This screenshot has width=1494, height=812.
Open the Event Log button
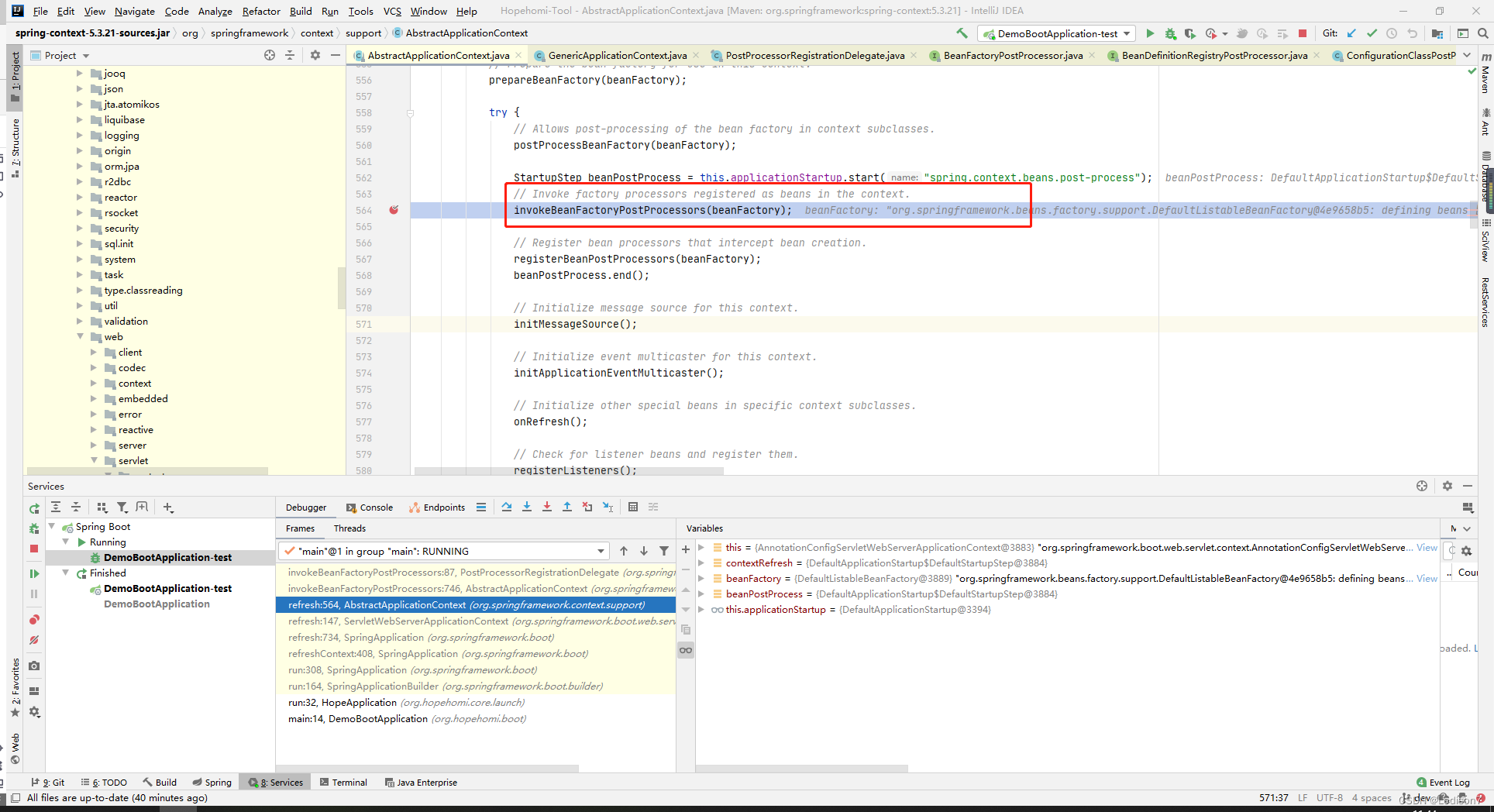pos(1443,783)
